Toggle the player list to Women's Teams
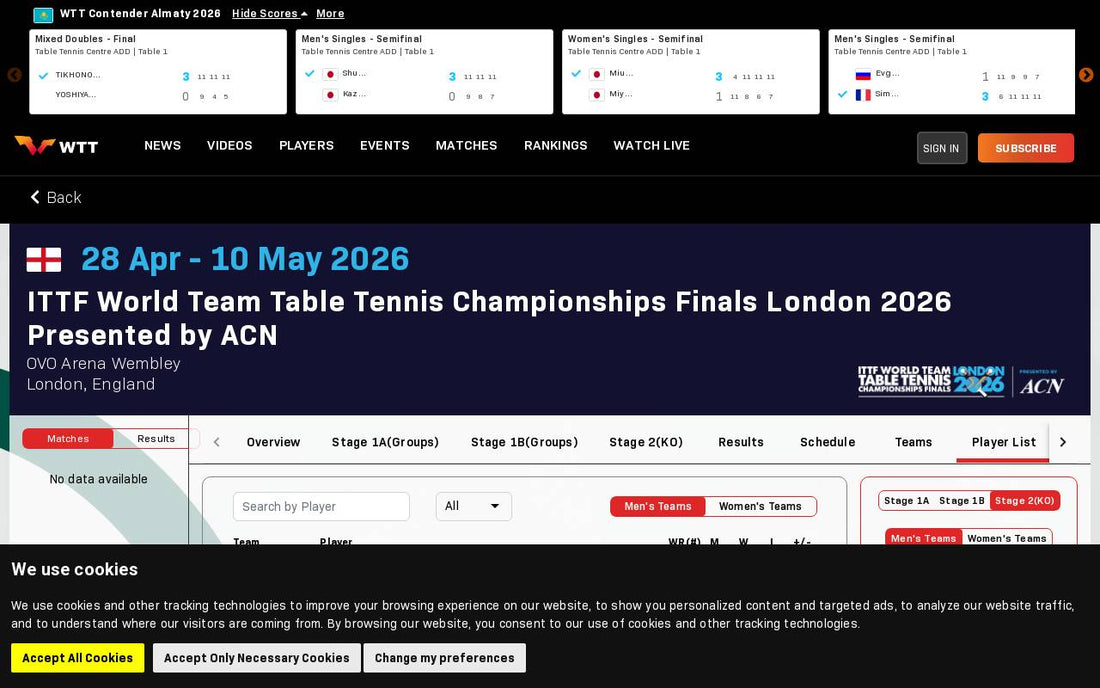 (x=760, y=506)
